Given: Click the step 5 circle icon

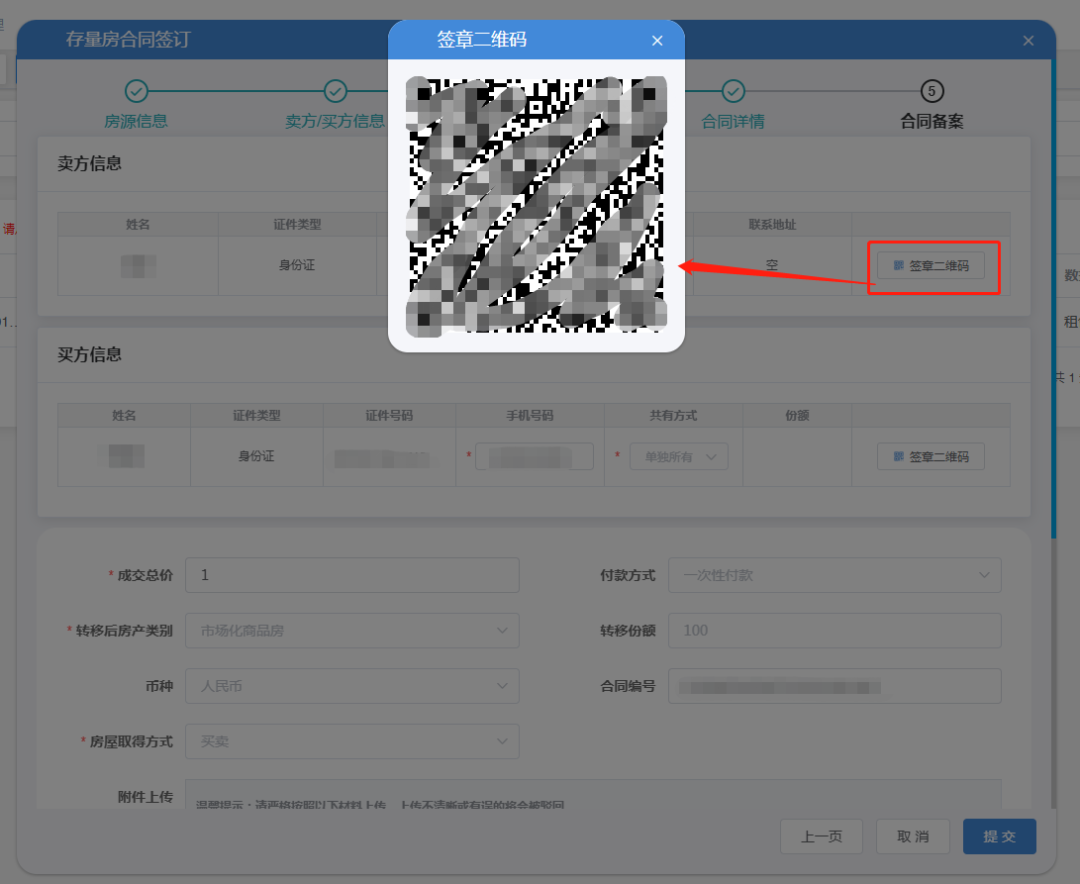Looking at the screenshot, I should (x=932, y=91).
